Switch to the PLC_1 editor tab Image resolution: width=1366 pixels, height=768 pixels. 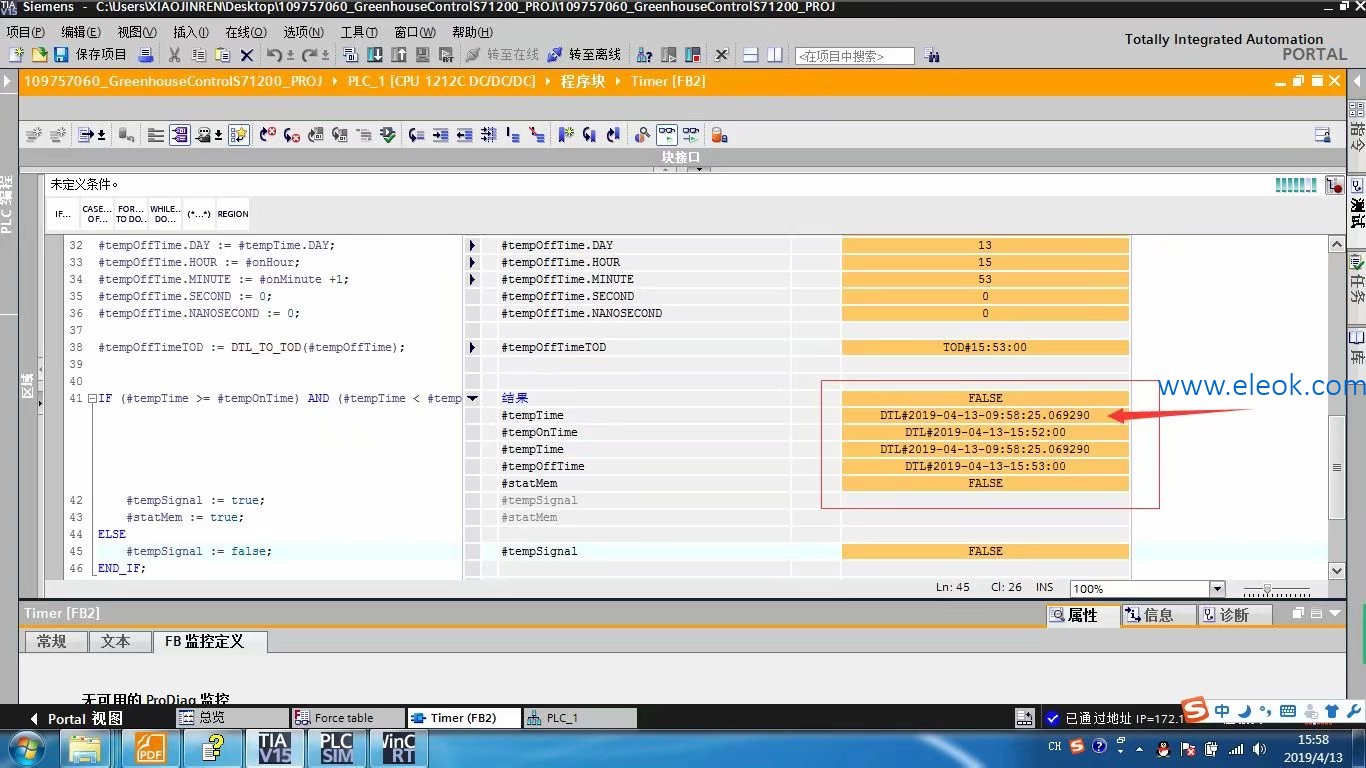click(x=580, y=718)
